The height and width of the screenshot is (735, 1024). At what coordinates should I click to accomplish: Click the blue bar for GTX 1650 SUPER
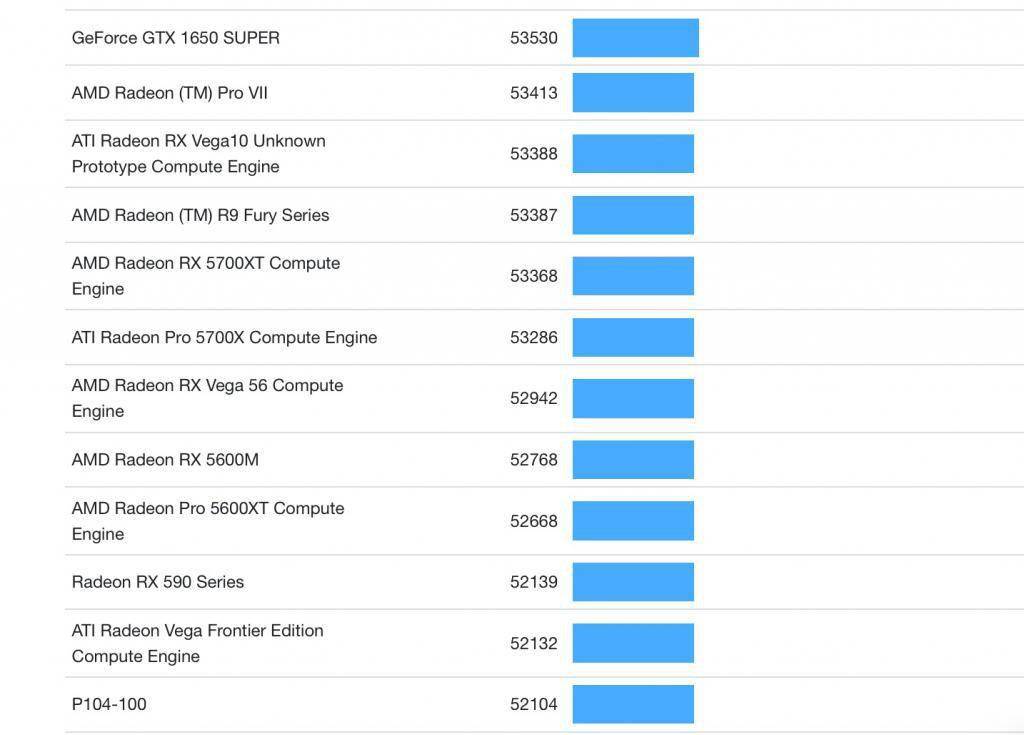coord(635,38)
